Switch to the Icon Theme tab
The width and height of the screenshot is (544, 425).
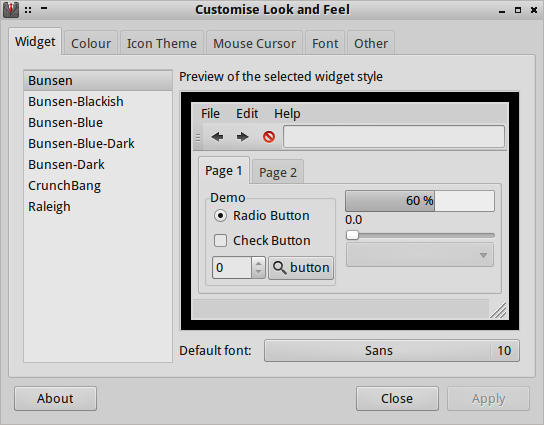pos(162,43)
